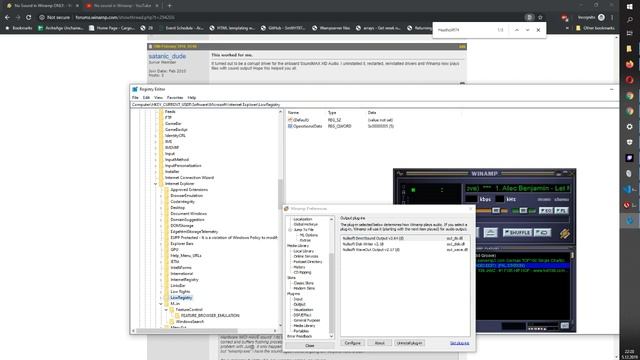Select the highlighted blue Winamp playlist entry

click(x=522, y=265)
